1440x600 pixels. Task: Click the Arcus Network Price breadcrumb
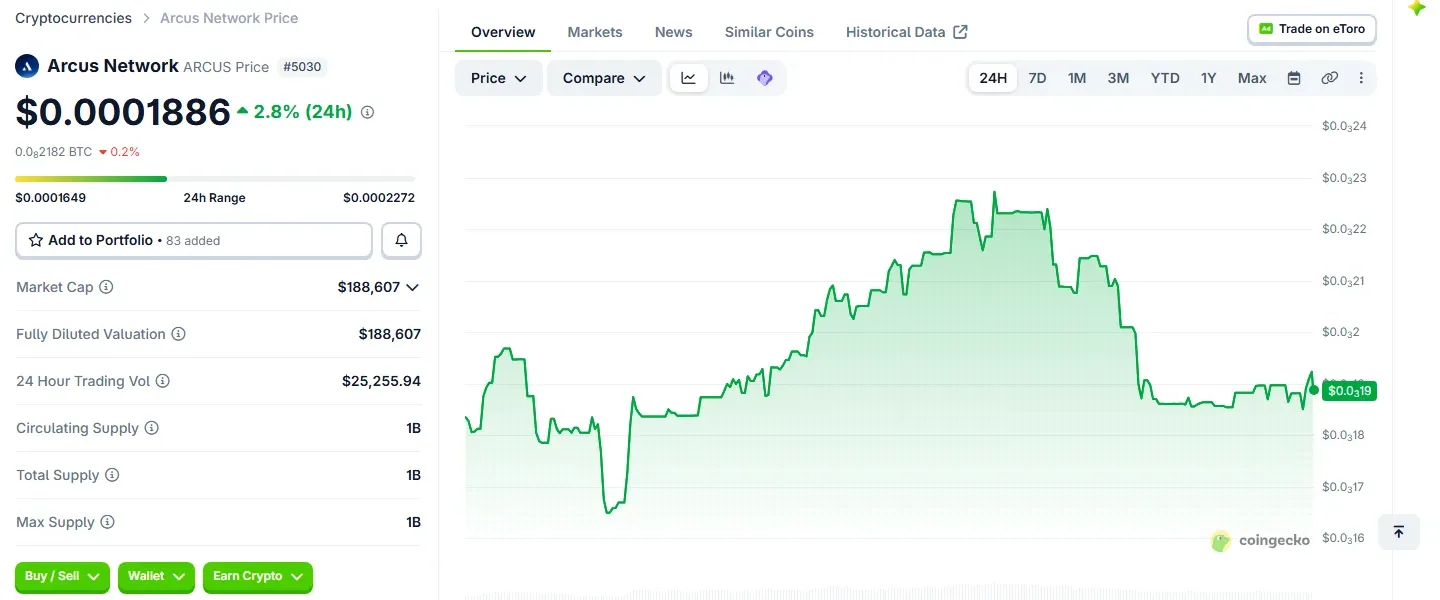229,18
